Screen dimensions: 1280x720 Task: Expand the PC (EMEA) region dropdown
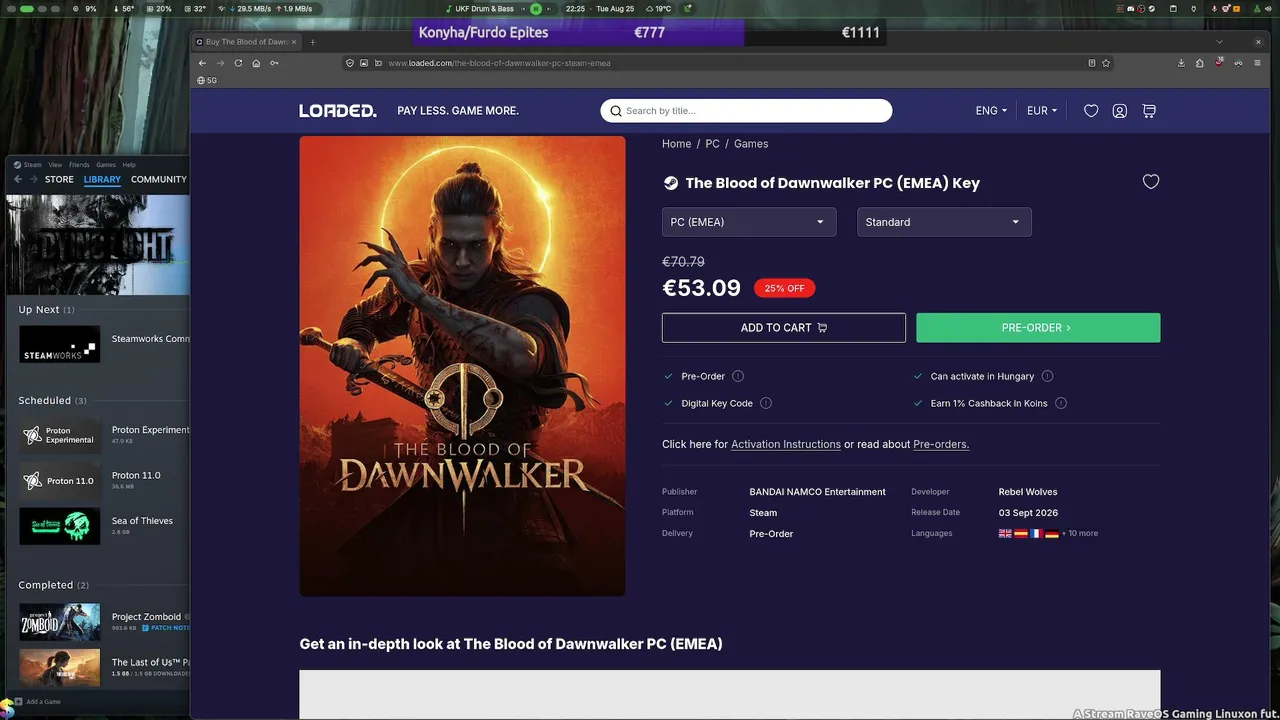click(749, 222)
